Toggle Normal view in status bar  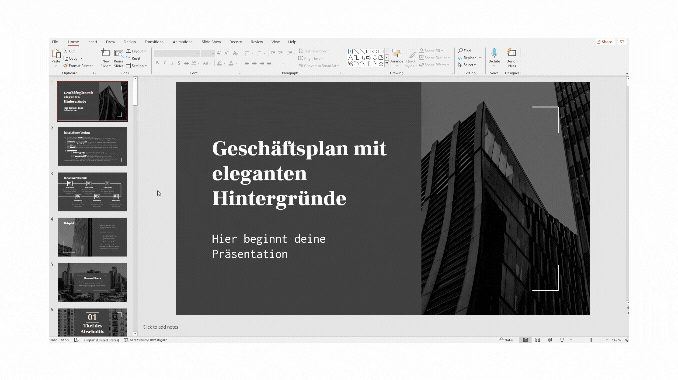coord(525,340)
